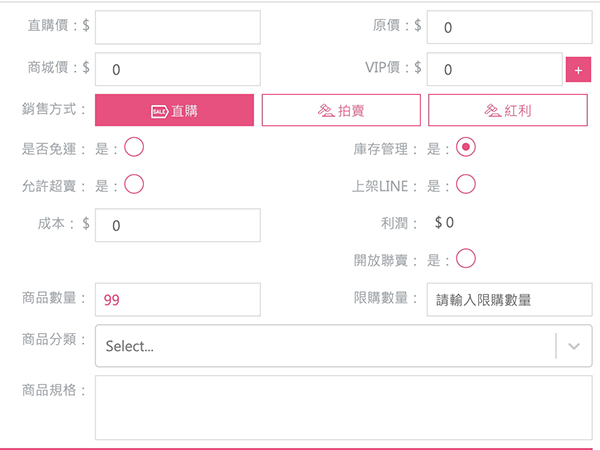Click the SALE tag icon in 直購
The width and height of the screenshot is (600, 450).
point(159,111)
